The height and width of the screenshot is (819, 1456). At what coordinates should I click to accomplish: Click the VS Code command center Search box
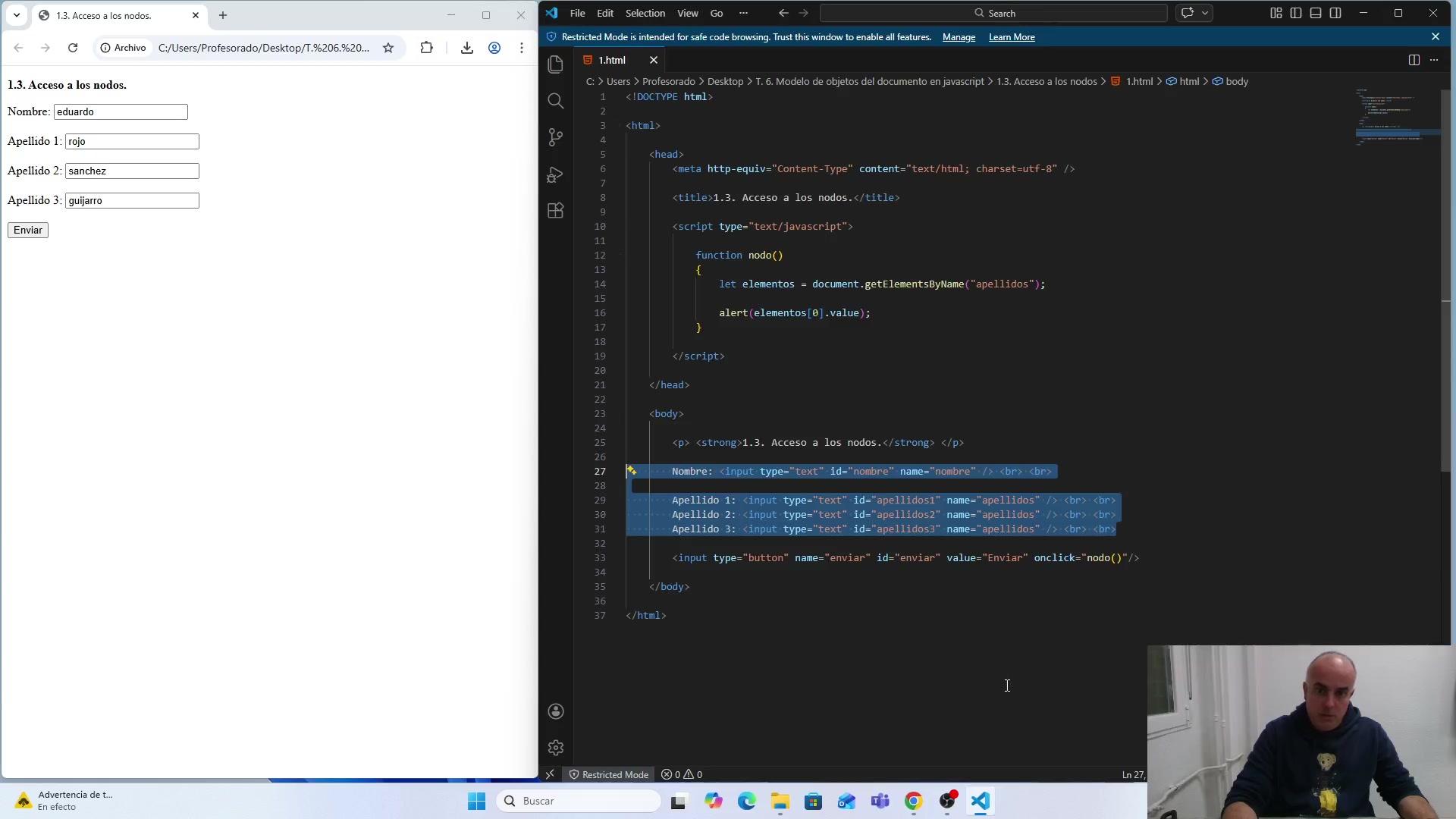point(993,13)
